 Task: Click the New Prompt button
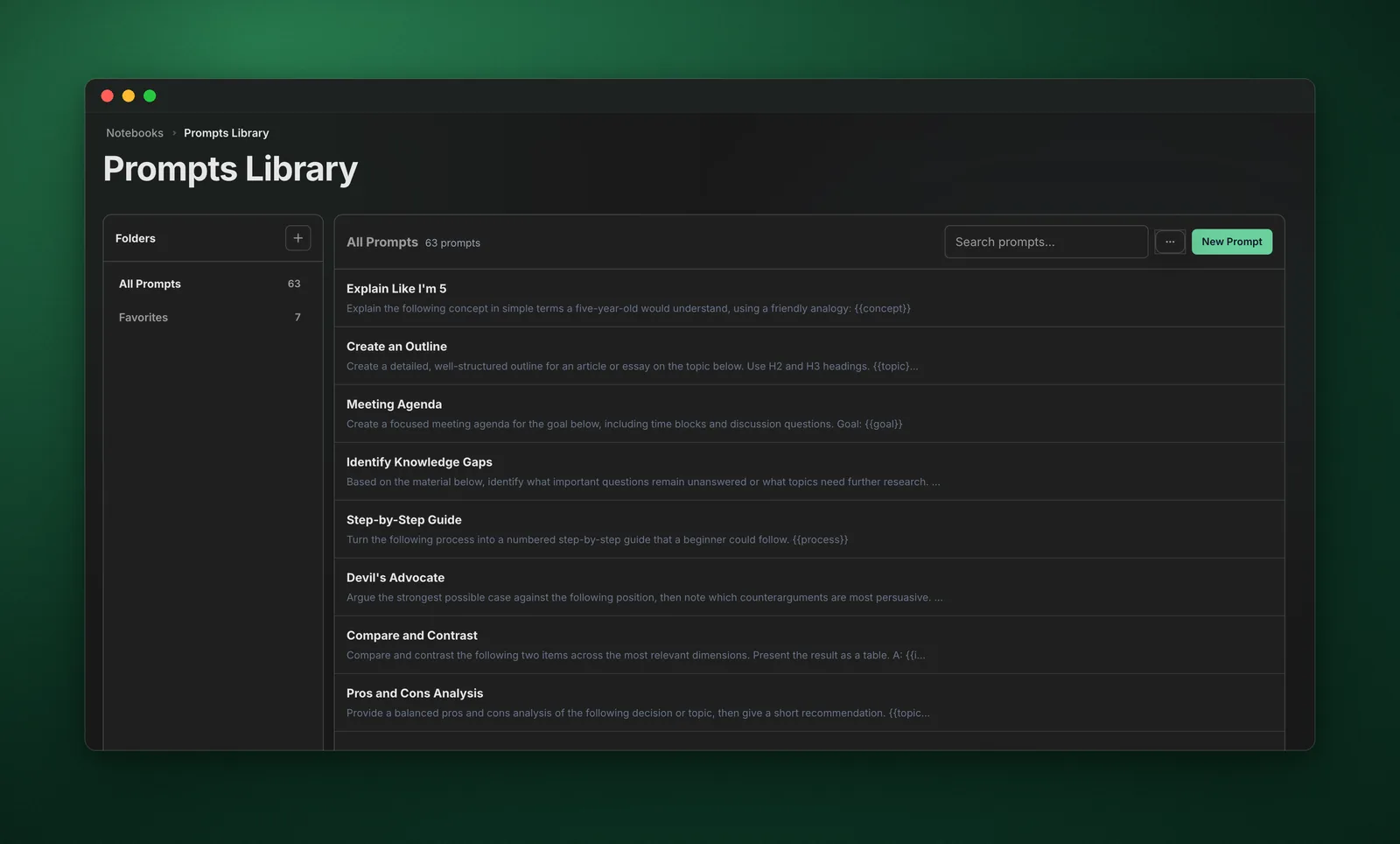pyautogui.click(x=1232, y=242)
